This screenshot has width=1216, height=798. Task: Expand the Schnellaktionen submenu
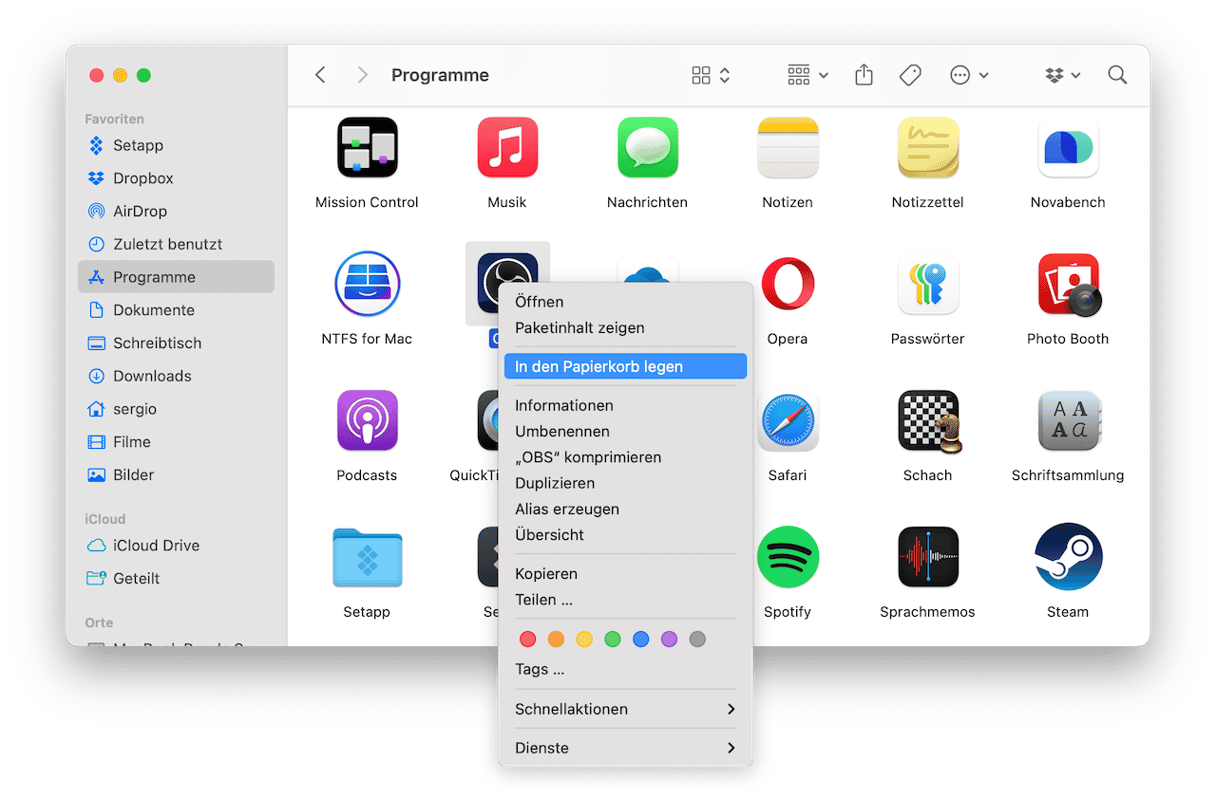[625, 709]
